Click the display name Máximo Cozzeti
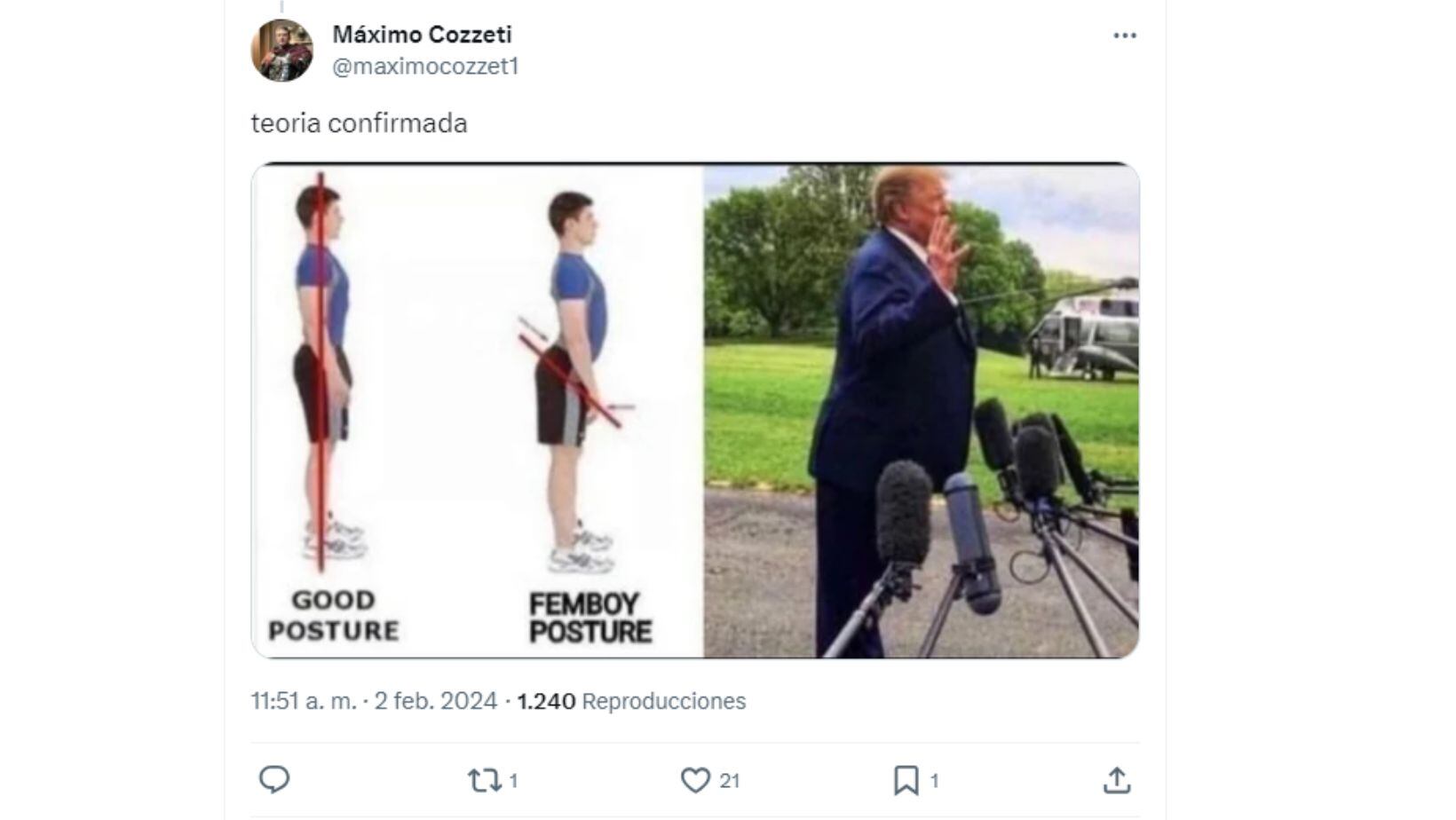Screen dimensions: 1456x820 [422, 35]
